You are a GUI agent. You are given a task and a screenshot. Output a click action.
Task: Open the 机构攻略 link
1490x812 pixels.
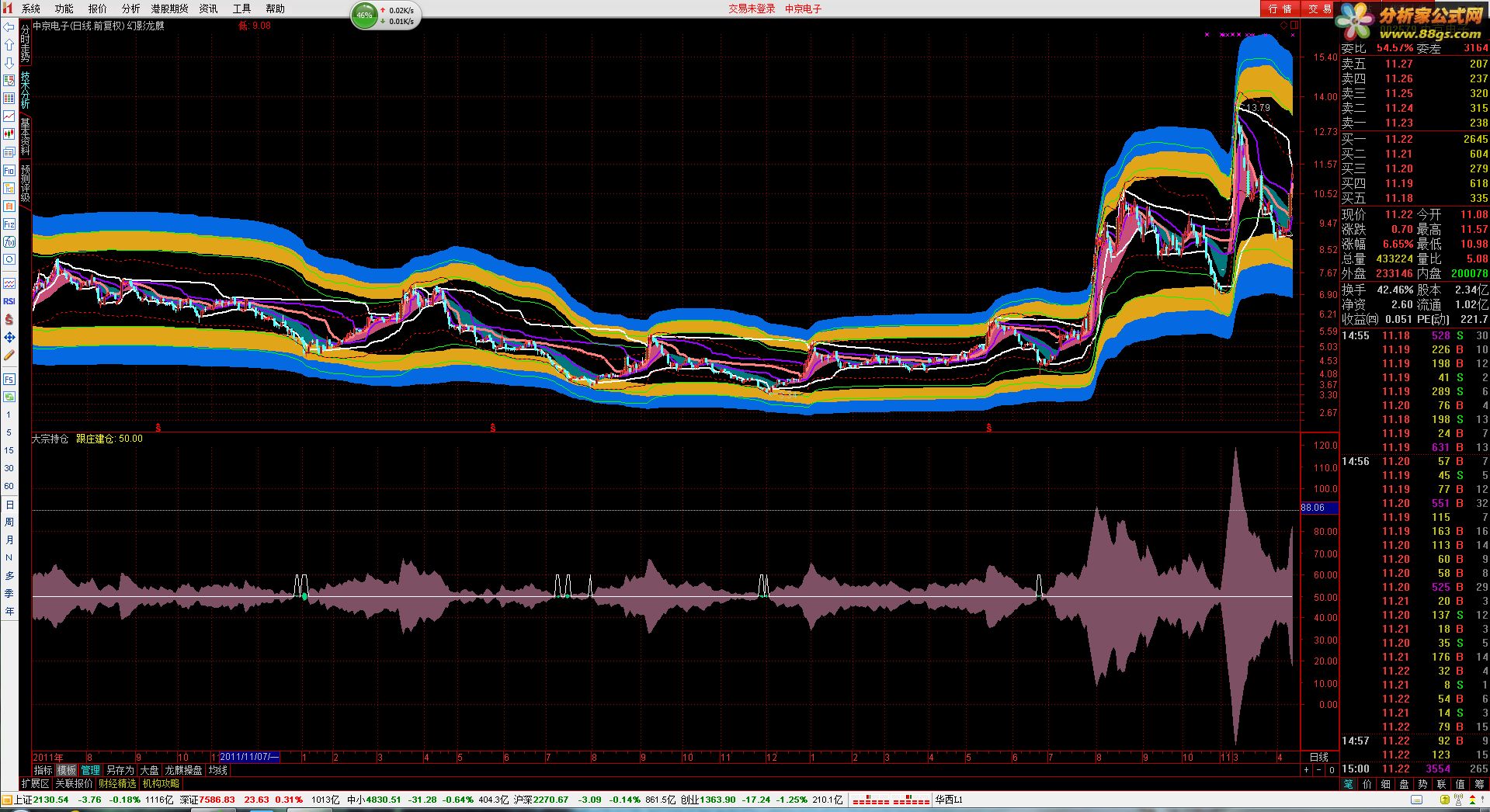pos(161,784)
